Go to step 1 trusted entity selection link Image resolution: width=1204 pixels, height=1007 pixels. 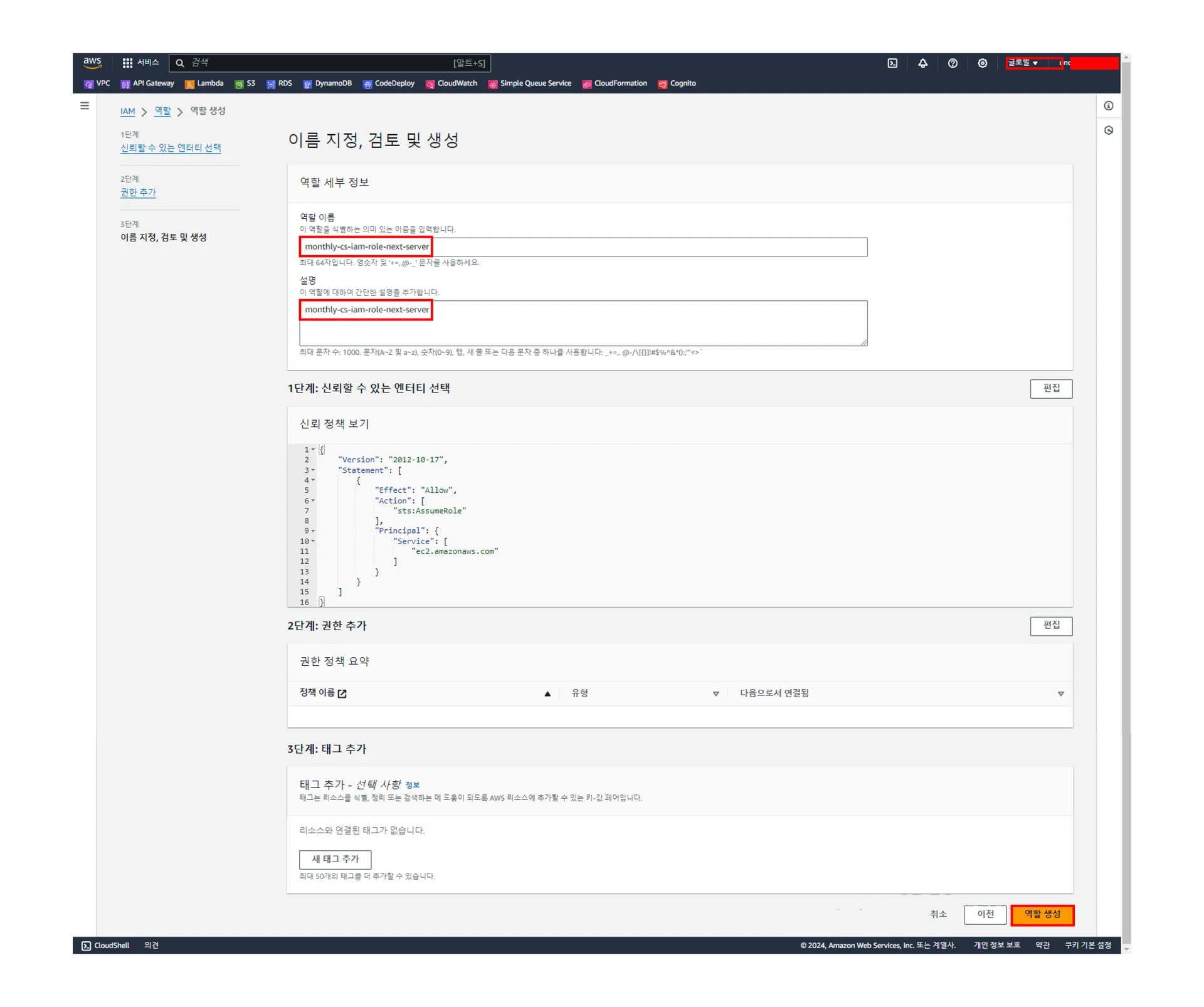171,148
